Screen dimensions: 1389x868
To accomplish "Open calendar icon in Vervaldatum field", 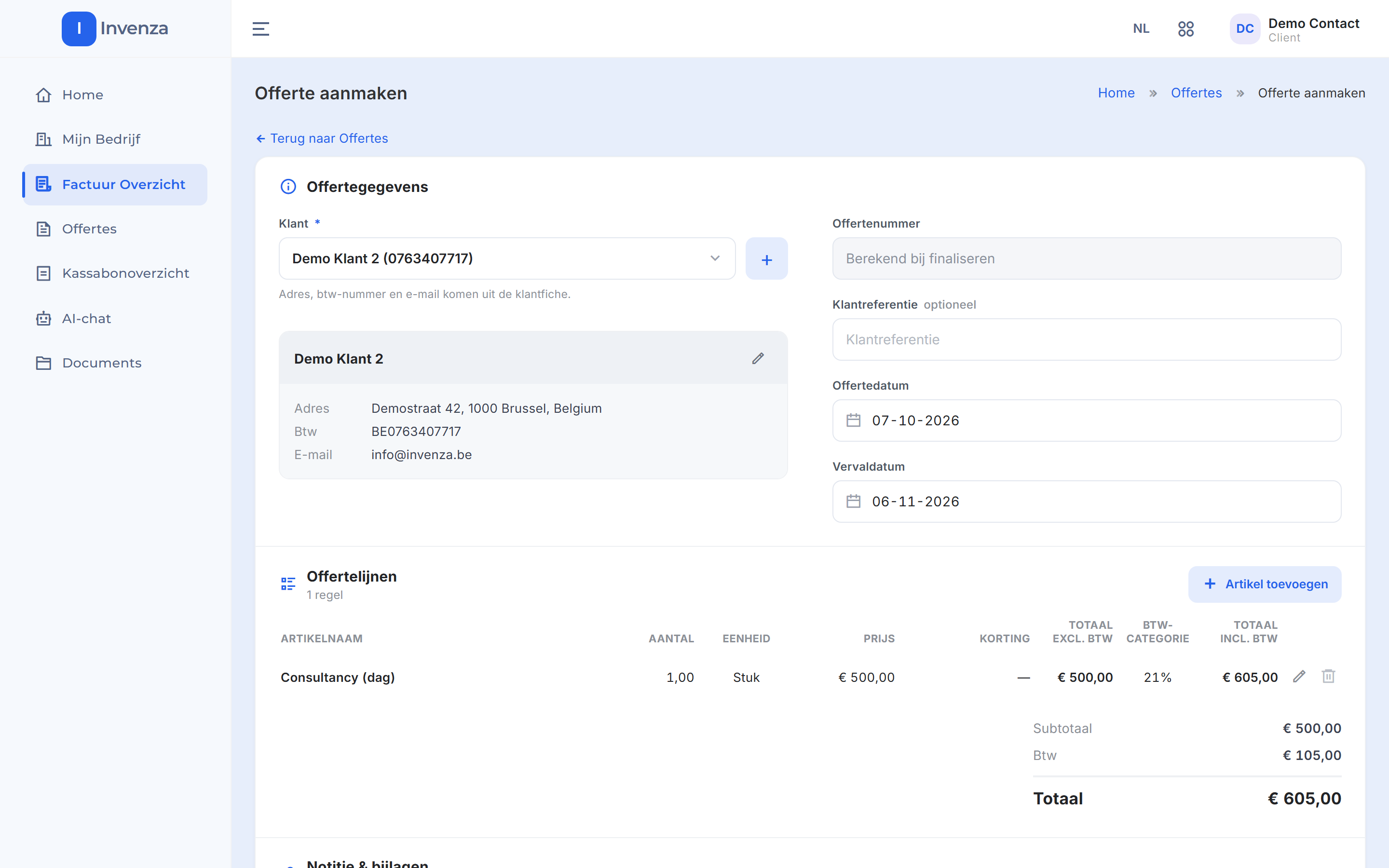I will (854, 501).
